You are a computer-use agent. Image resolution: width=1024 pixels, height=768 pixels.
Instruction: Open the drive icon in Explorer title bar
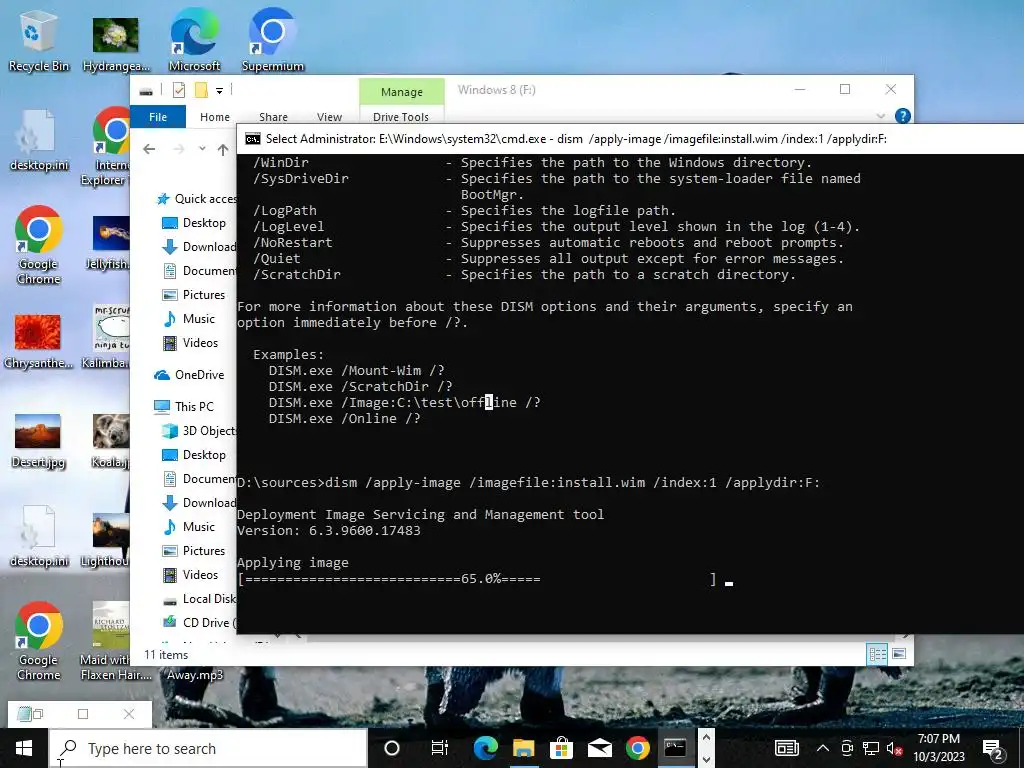click(x=146, y=91)
